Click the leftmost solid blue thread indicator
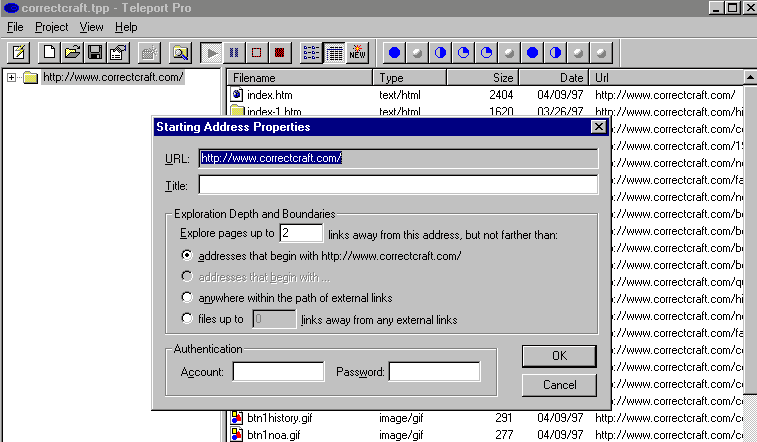 [394, 53]
